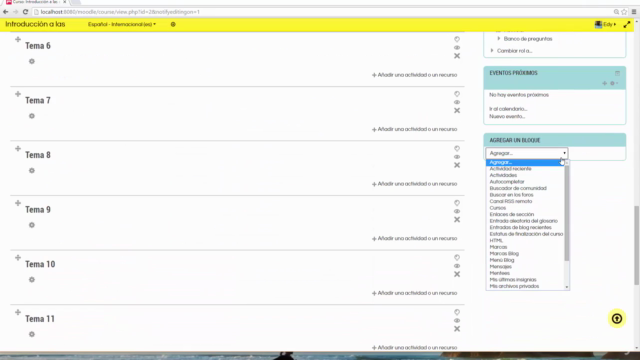This screenshot has height=360, width=640.
Task: Expand the Banco de preguntas tree item
Action: 499,39
